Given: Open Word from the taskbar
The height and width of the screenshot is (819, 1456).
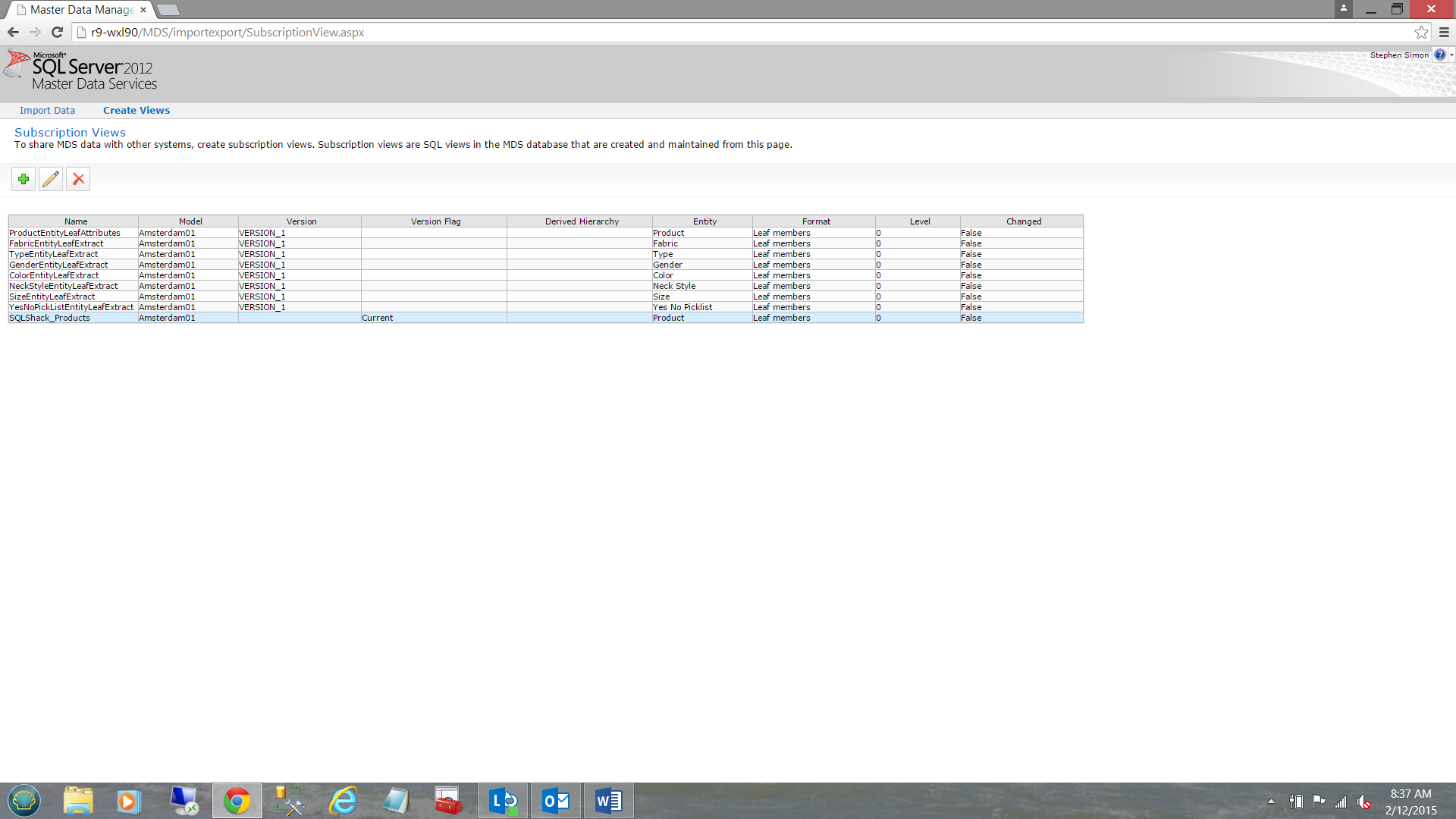Looking at the screenshot, I should click(x=608, y=801).
